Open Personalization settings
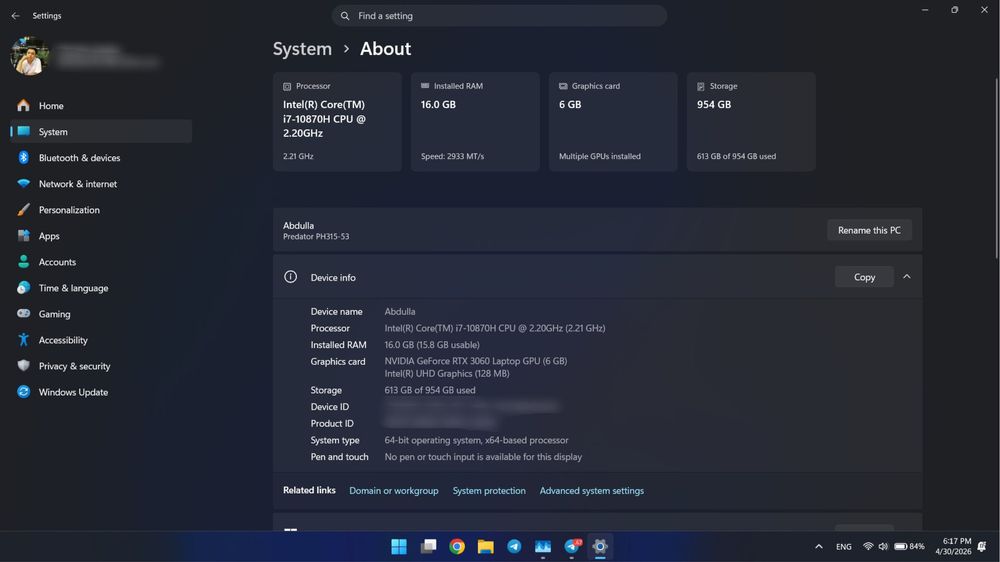Screen dimensions: 1000x562 (101, 210)
